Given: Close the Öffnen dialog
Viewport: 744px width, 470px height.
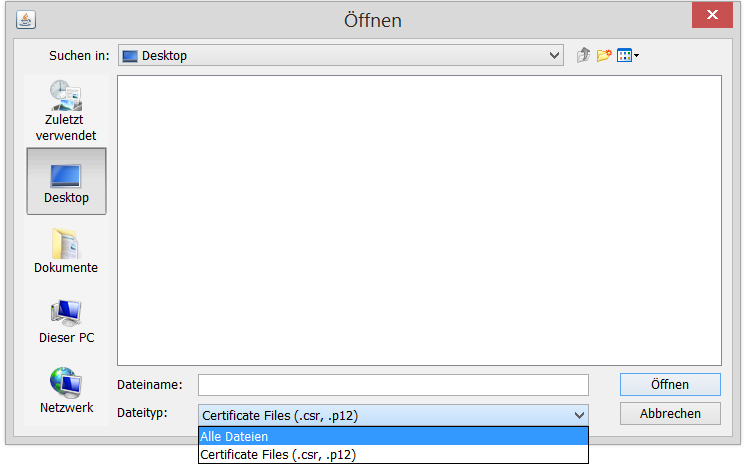Looking at the screenshot, I should 712,15.
